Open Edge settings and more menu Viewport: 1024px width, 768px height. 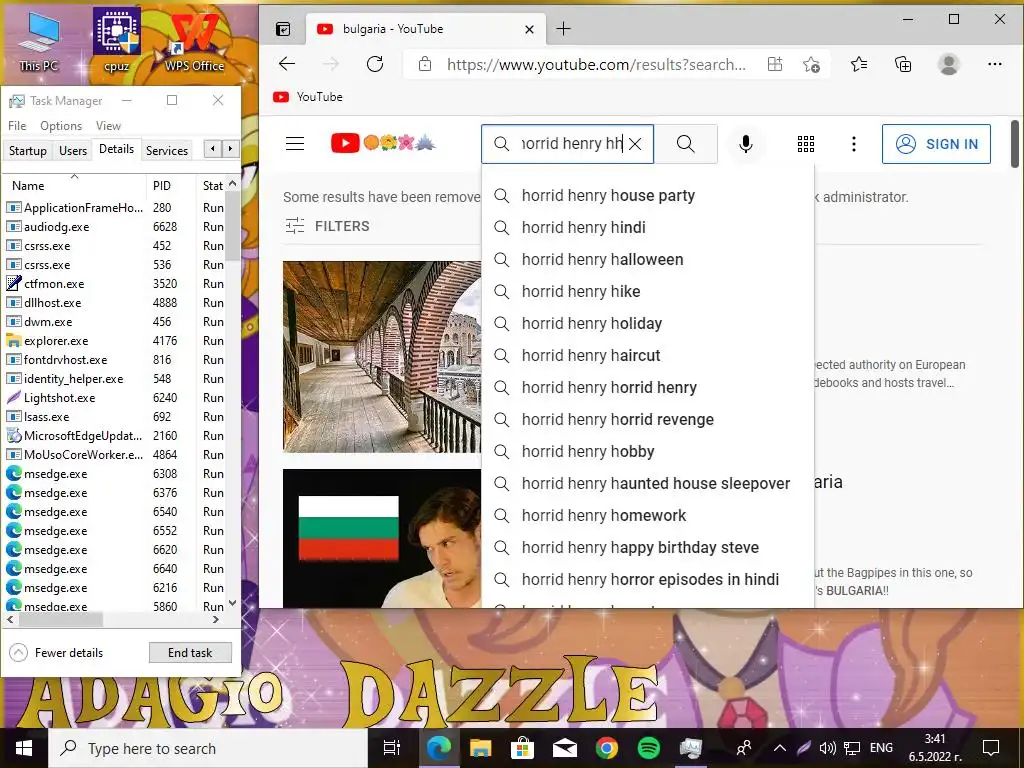pos(995,64)
